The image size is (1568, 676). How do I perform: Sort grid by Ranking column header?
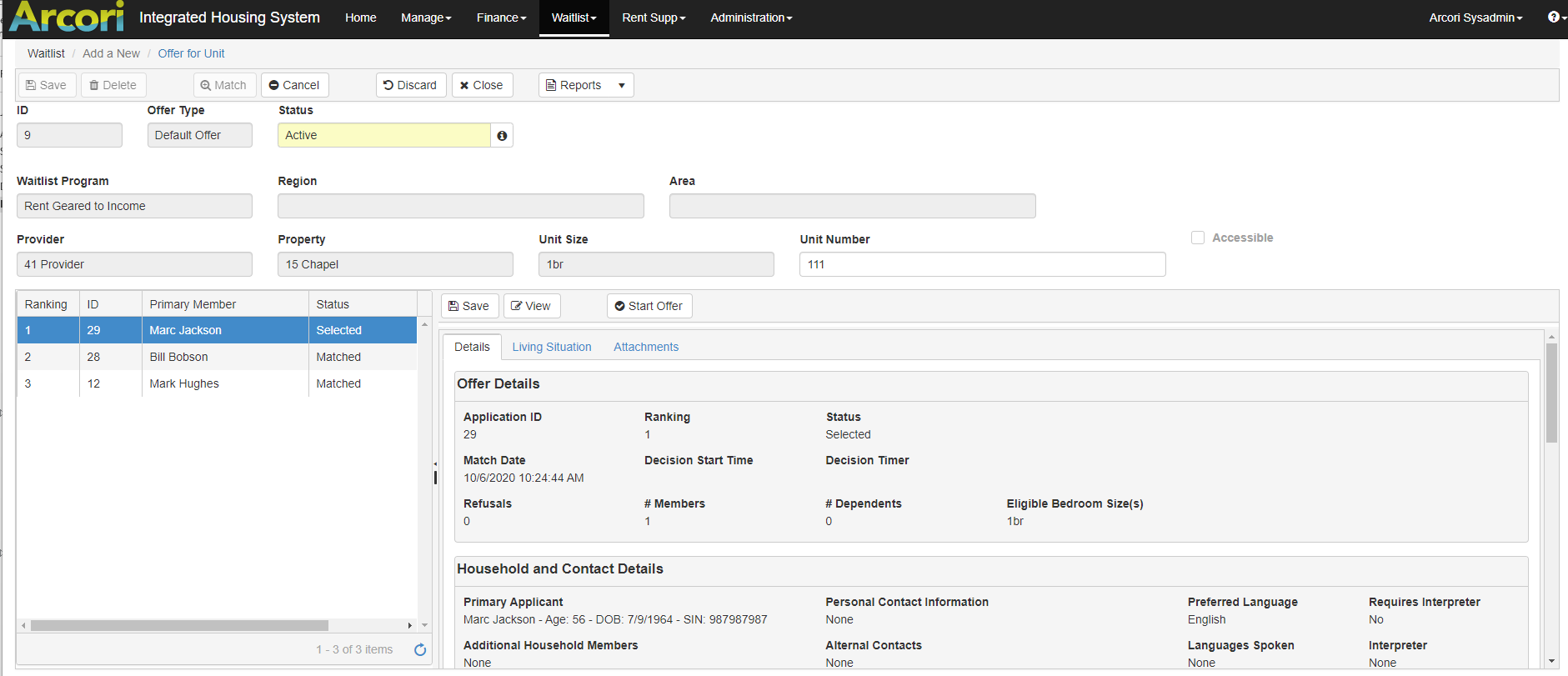[x=48, y=304]
